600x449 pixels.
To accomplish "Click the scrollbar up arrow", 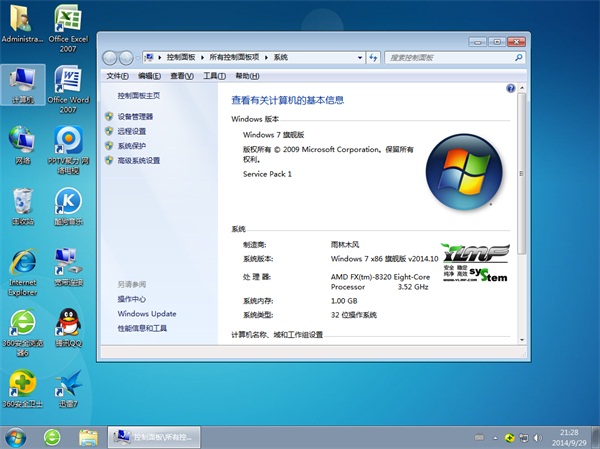I will pyautogui.click(x=522, y=88).
